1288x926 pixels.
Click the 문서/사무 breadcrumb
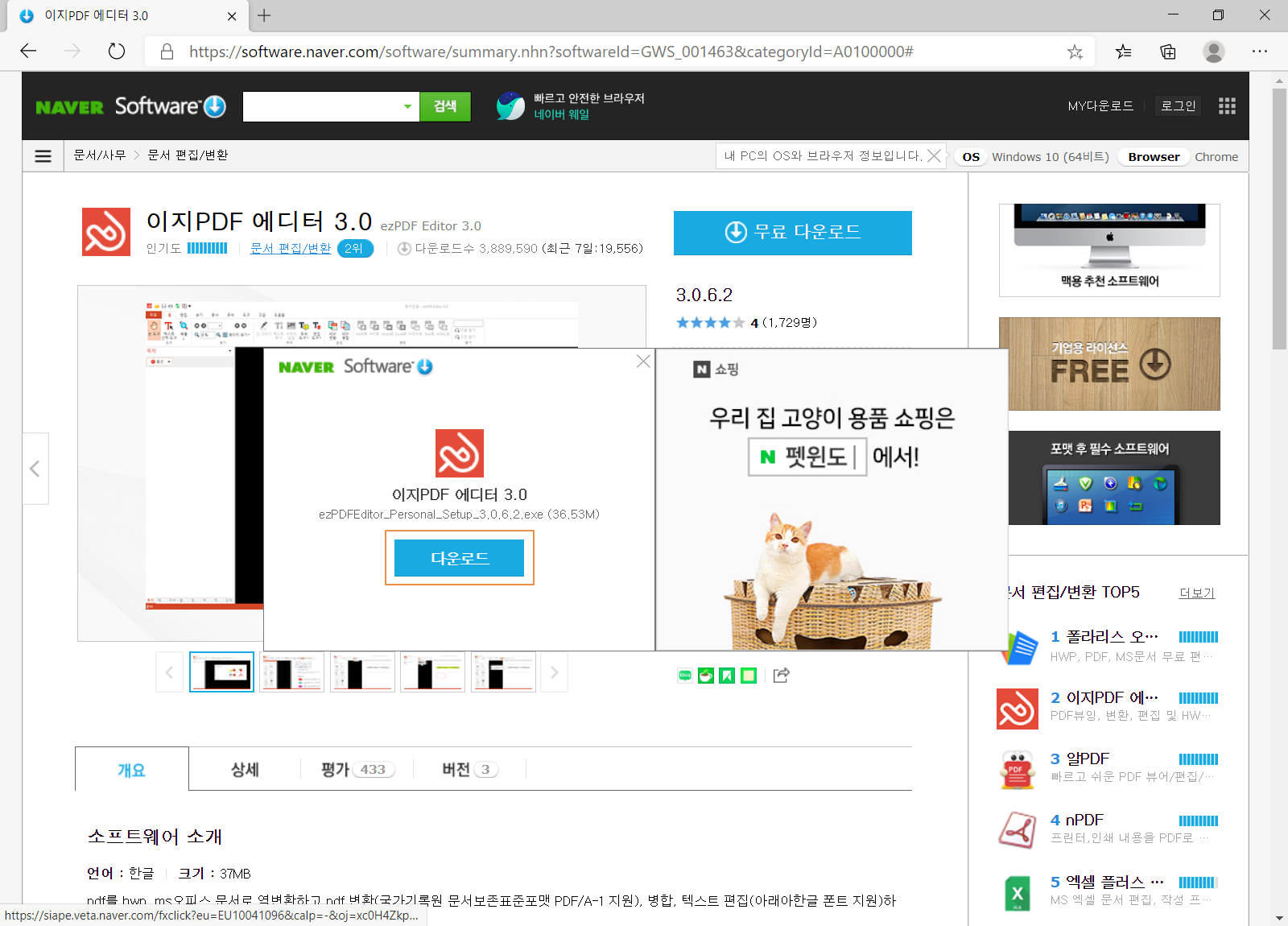point(100,155)
